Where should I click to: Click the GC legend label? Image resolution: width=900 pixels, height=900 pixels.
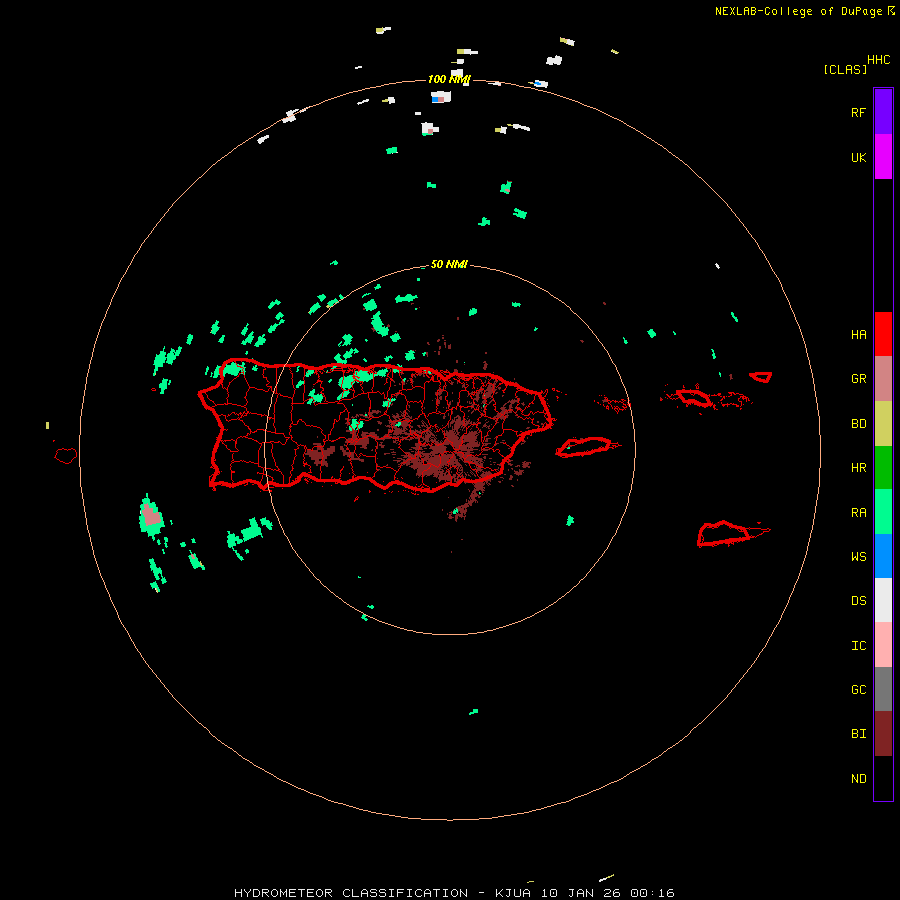point(858,689)
